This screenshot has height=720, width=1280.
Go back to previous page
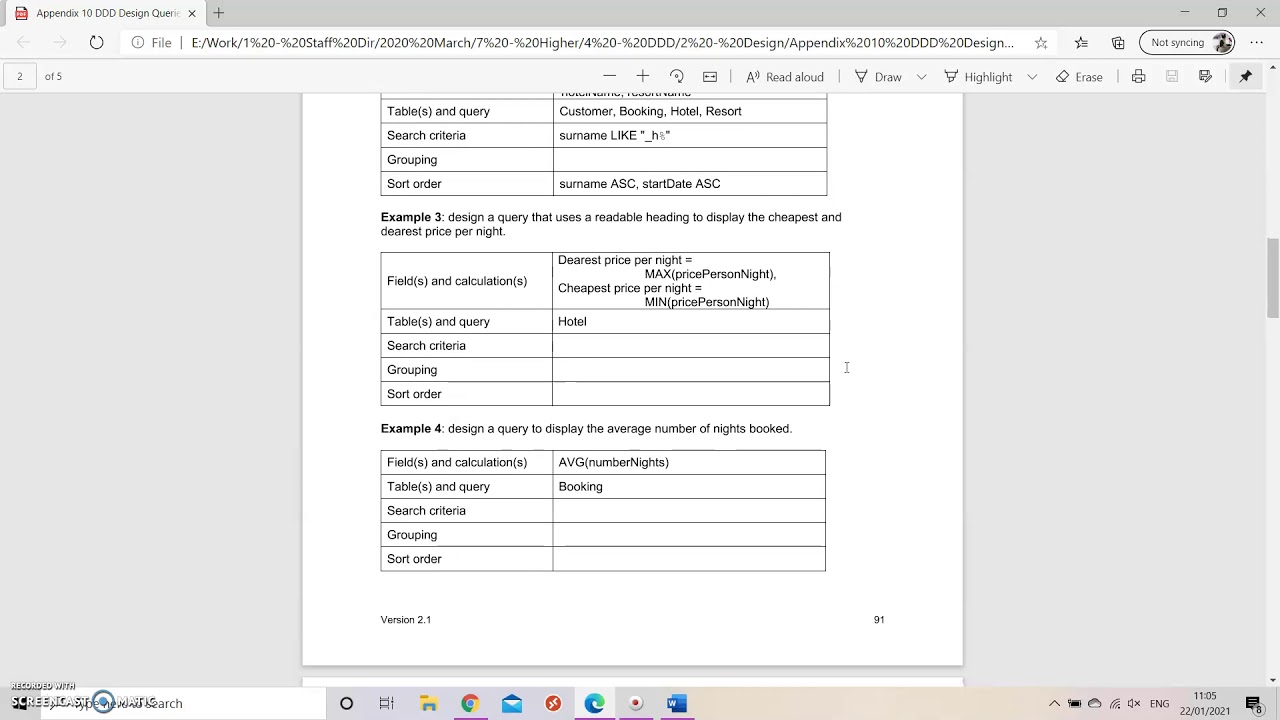pos(24,42)
